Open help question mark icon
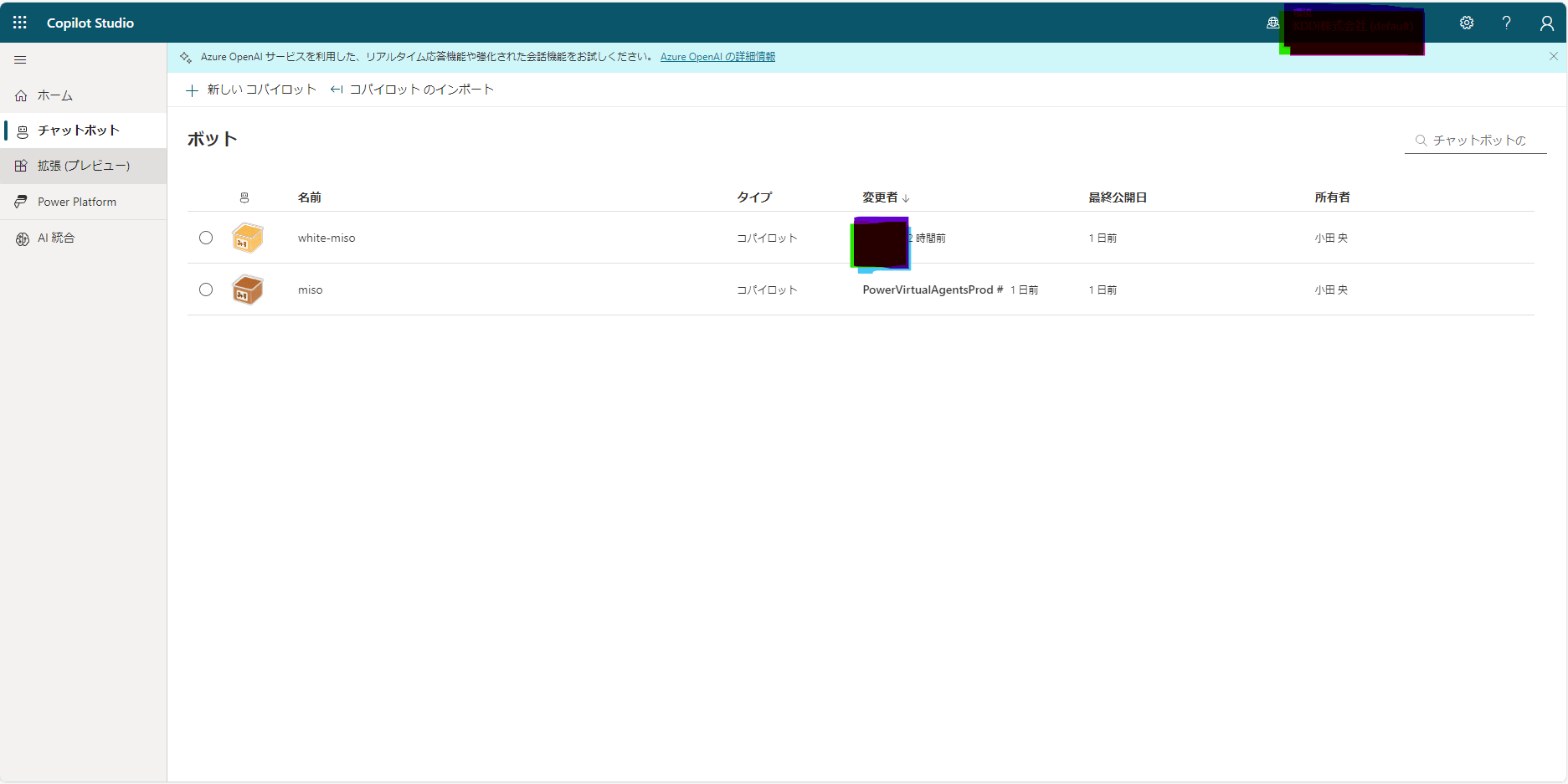This screenshot has width=1568, height=784. [1506, 23]
